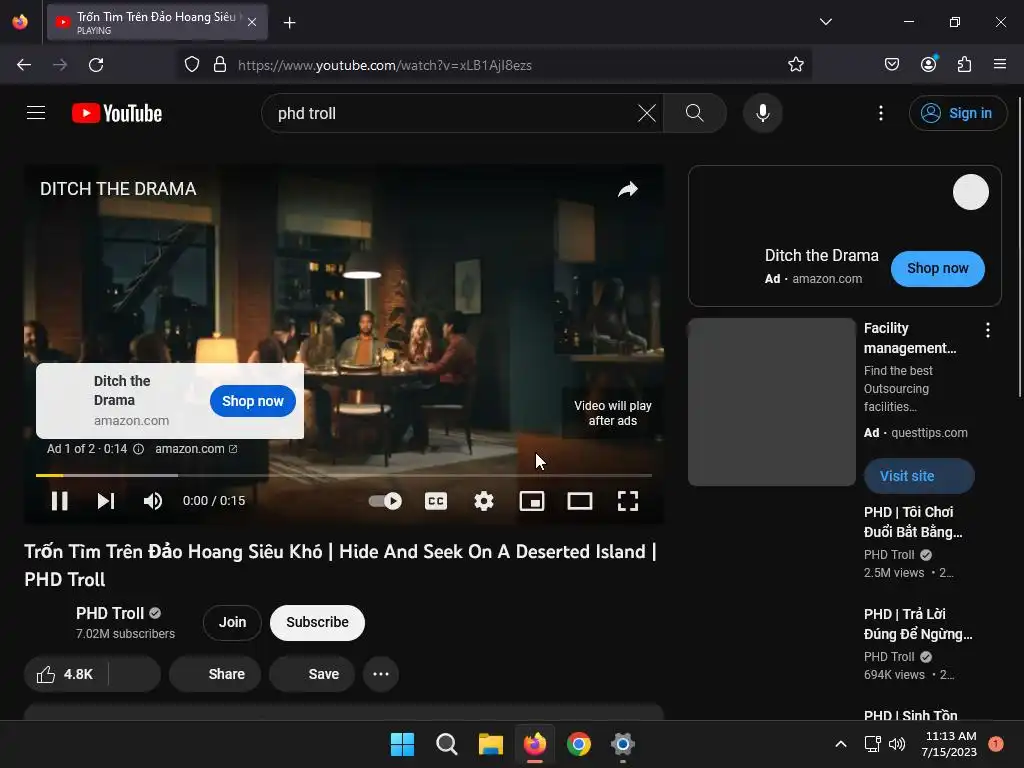
Task: Bookmark this page with star
Action: point(795,65)
